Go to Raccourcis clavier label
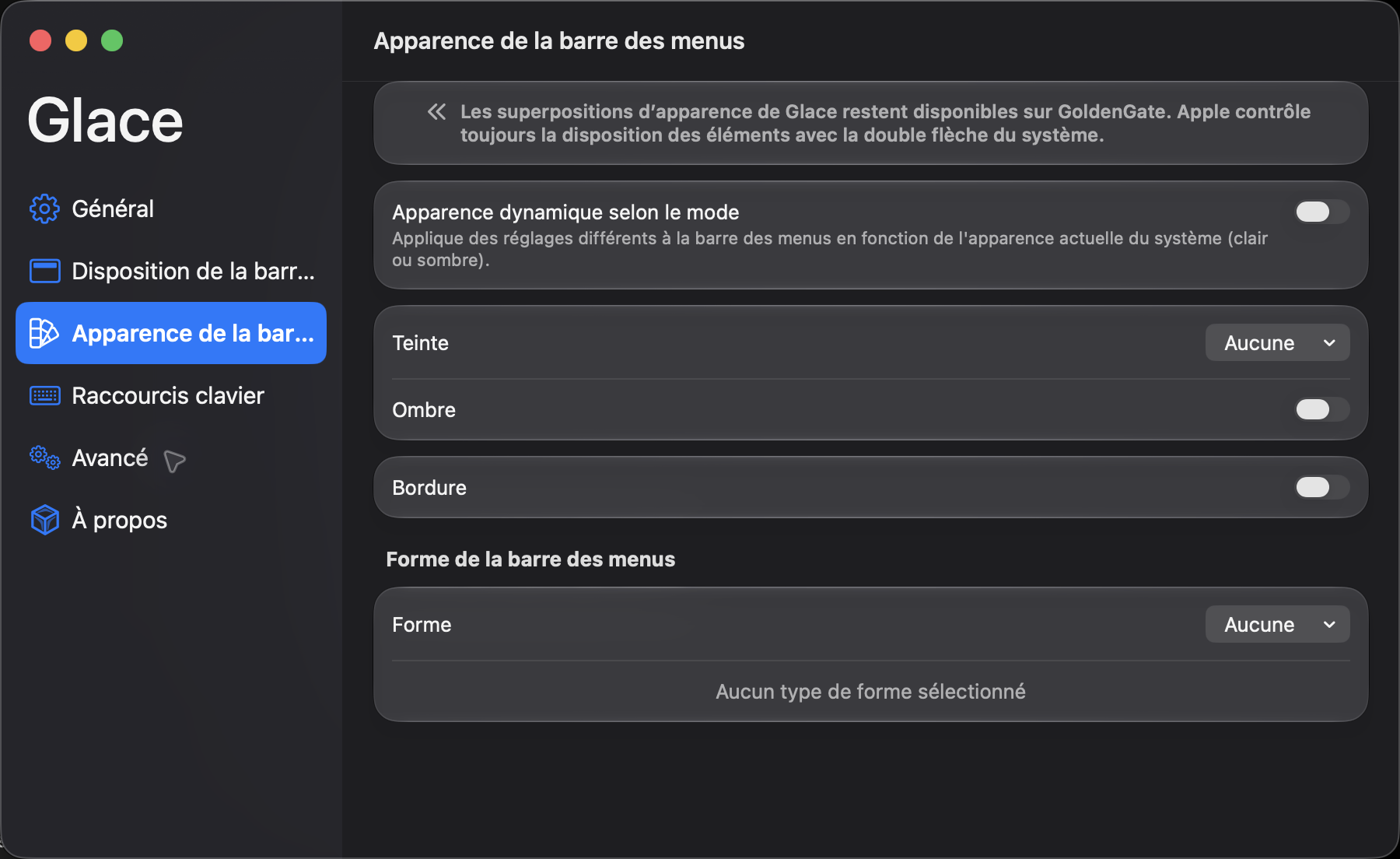 click(x=168, y=395)
